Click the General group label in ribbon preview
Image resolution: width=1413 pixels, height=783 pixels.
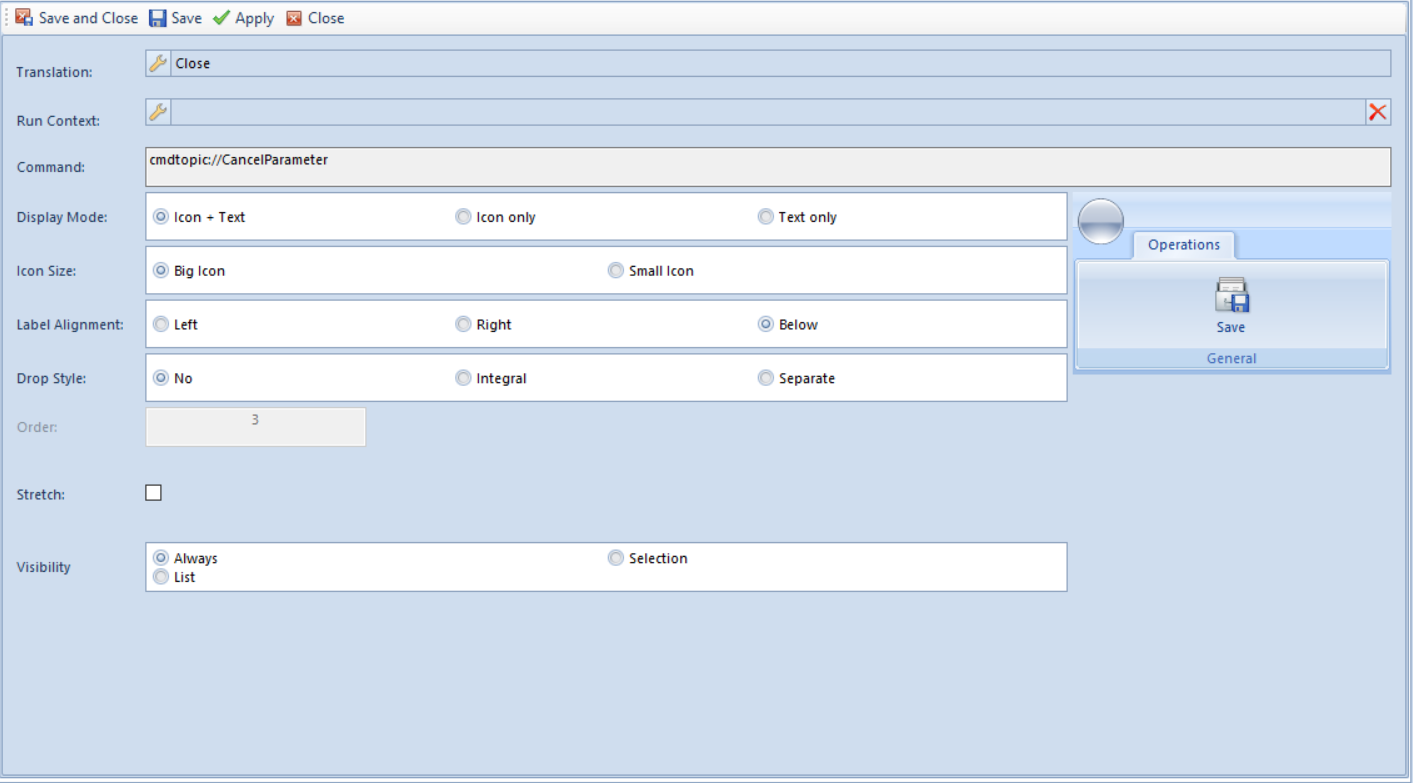[x=1231, y=358]
